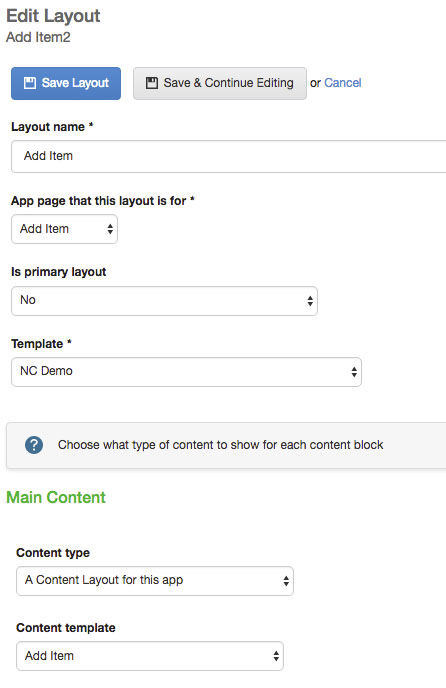
Task: Click the floppy disk icon on Save Layout
Action: (30, 83)
